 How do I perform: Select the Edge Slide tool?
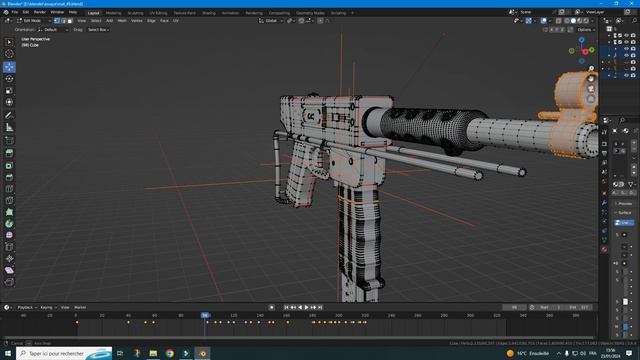coord(9,247)
